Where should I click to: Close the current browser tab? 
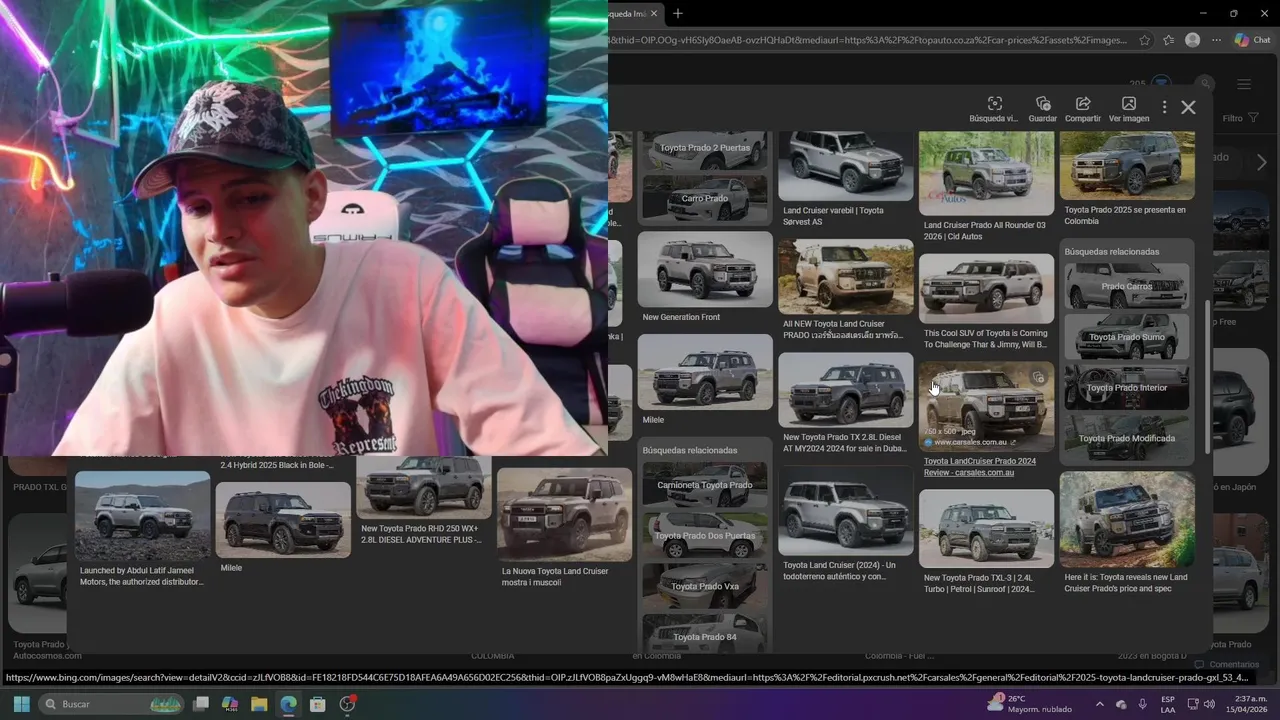(x=654, y=14)
